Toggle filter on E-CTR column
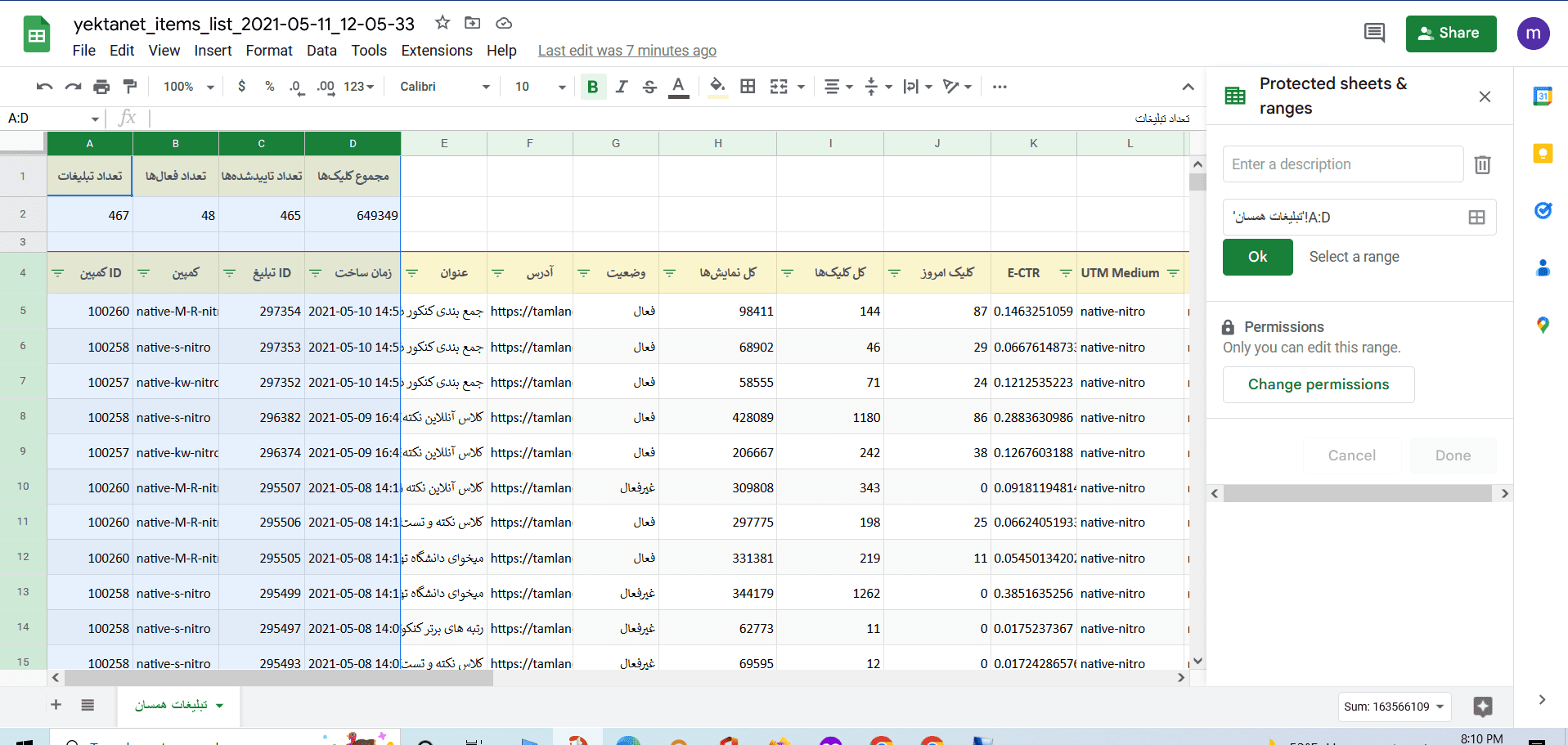Screen dimensions: 1568x745 point(1066,273)
